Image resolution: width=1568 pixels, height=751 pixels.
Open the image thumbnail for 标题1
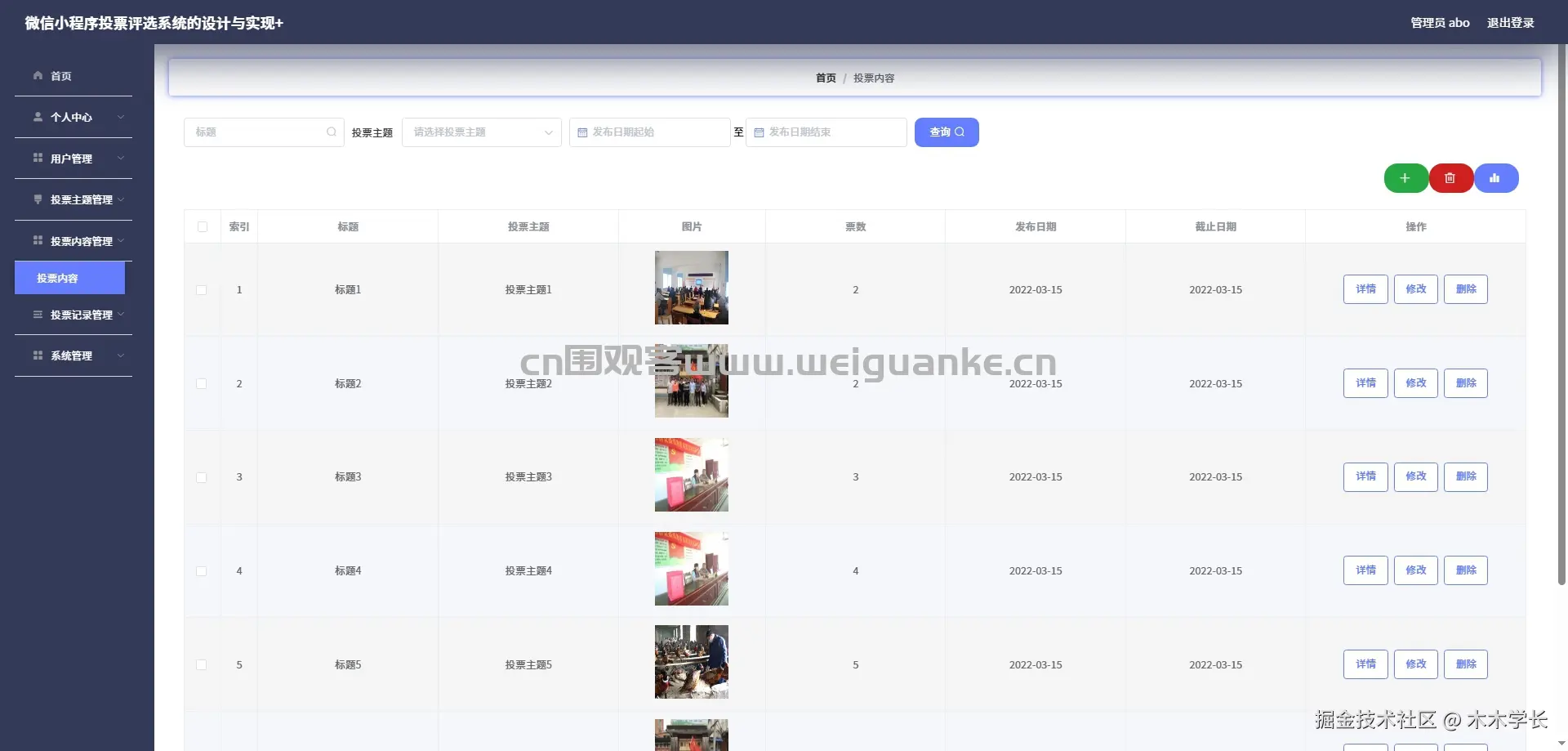coord(692,288)
